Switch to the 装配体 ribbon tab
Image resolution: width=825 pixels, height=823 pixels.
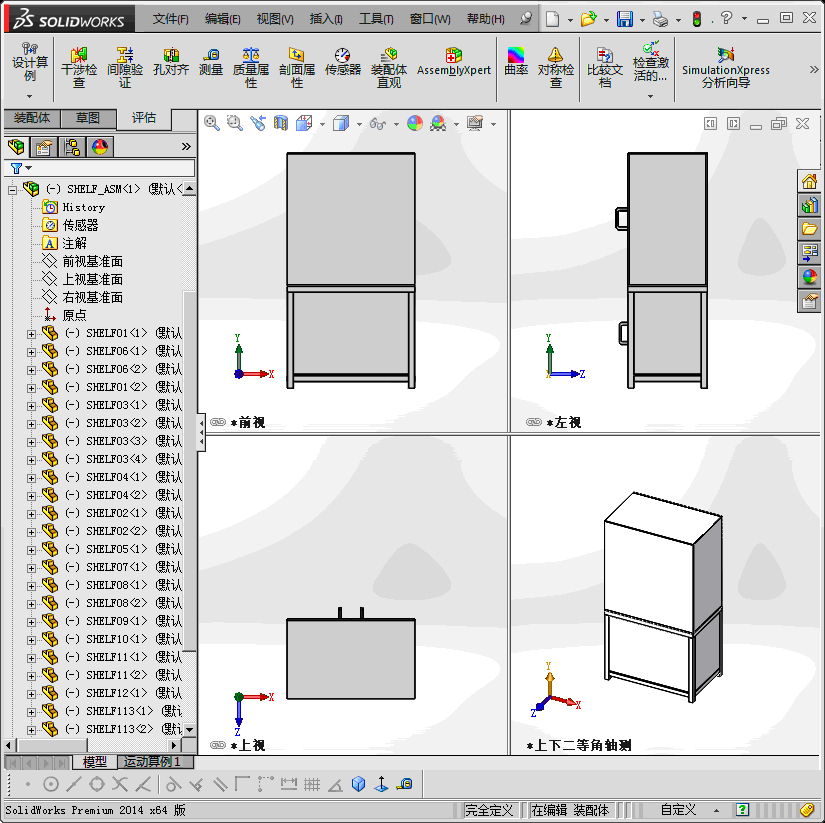point(32,118)
